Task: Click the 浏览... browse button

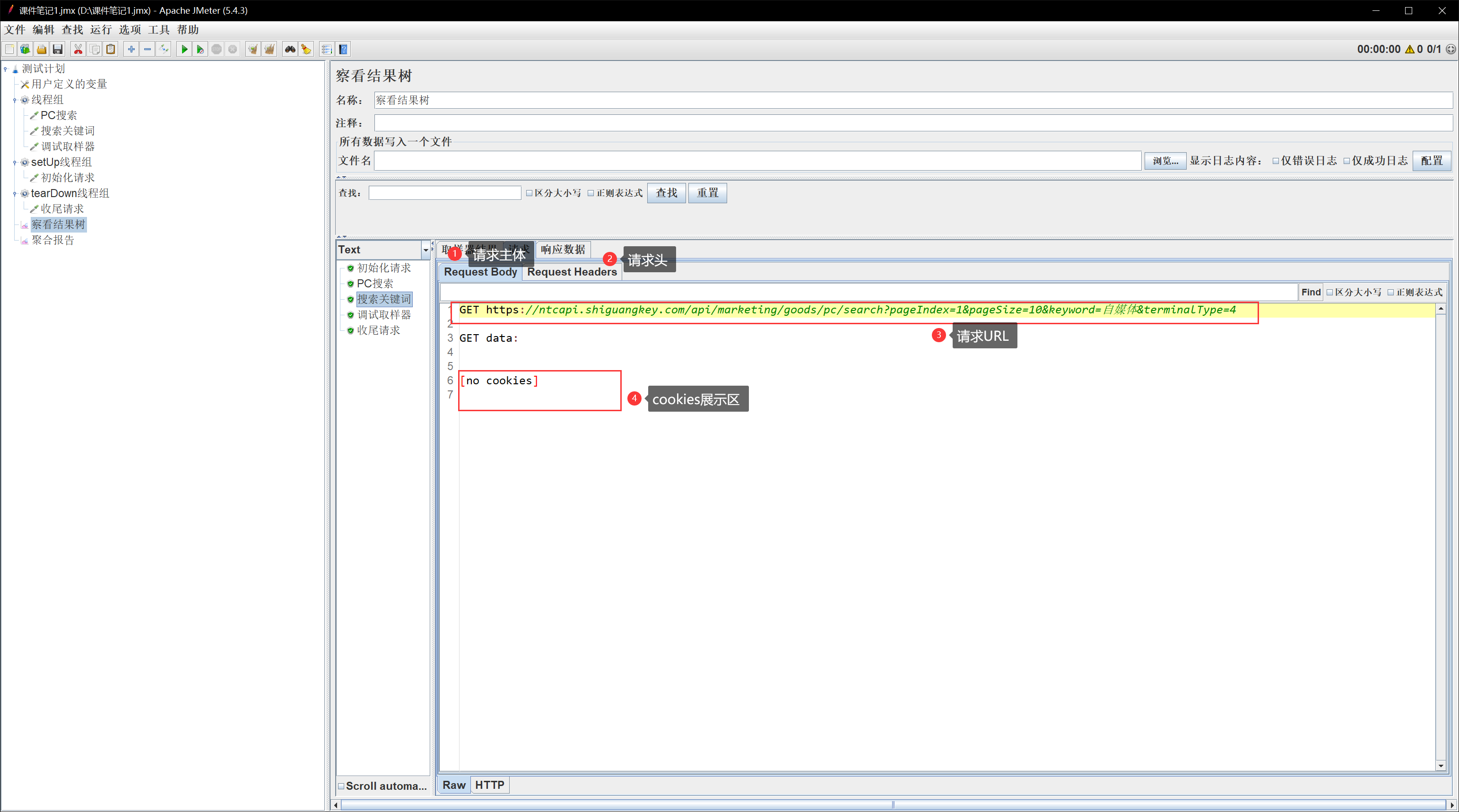Action: pyautogui.click(x=1165, y=161)
